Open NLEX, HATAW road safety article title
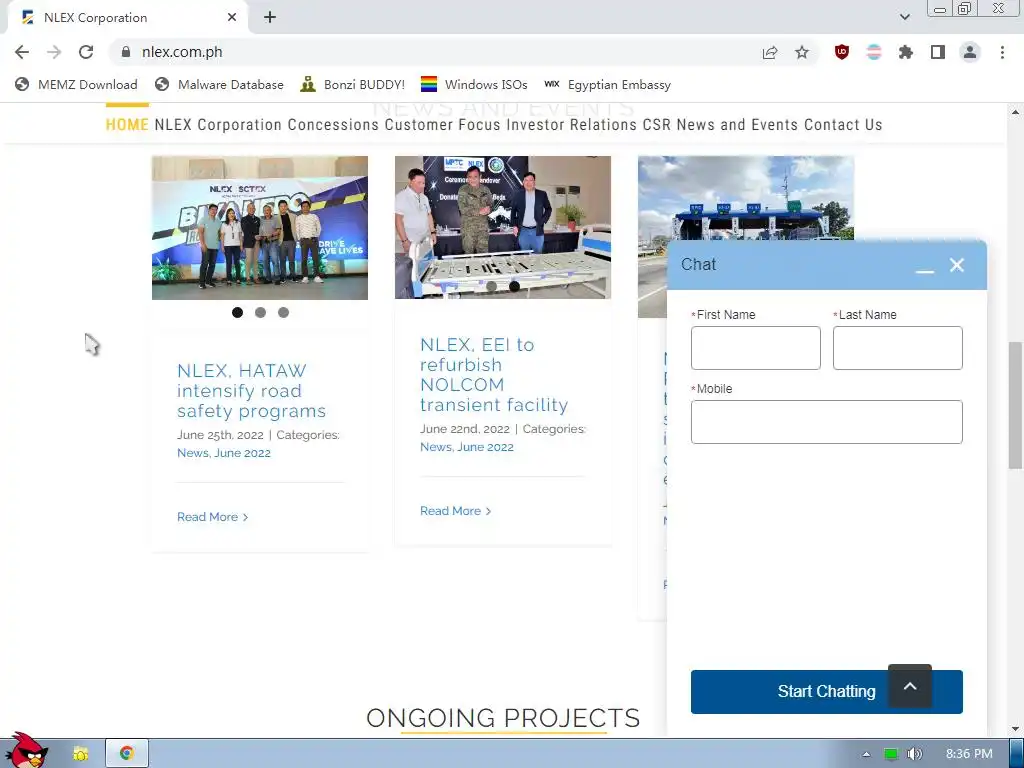This screenshot has height=768, width=1024. pyautogui.click(x=251, y=391)
